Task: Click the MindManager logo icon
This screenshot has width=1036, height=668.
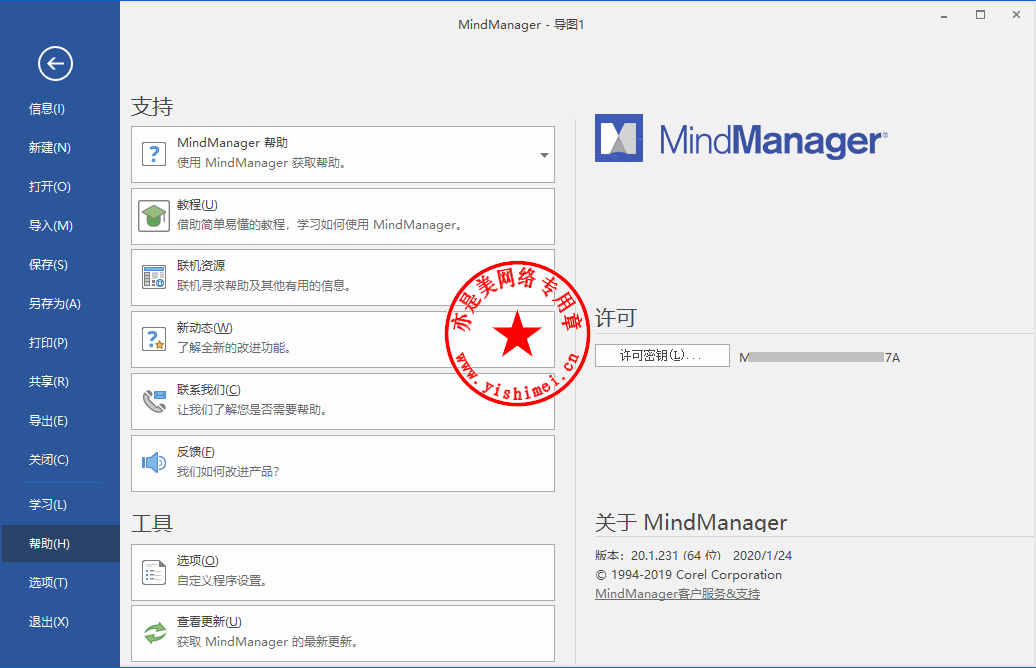Action: 618,138
